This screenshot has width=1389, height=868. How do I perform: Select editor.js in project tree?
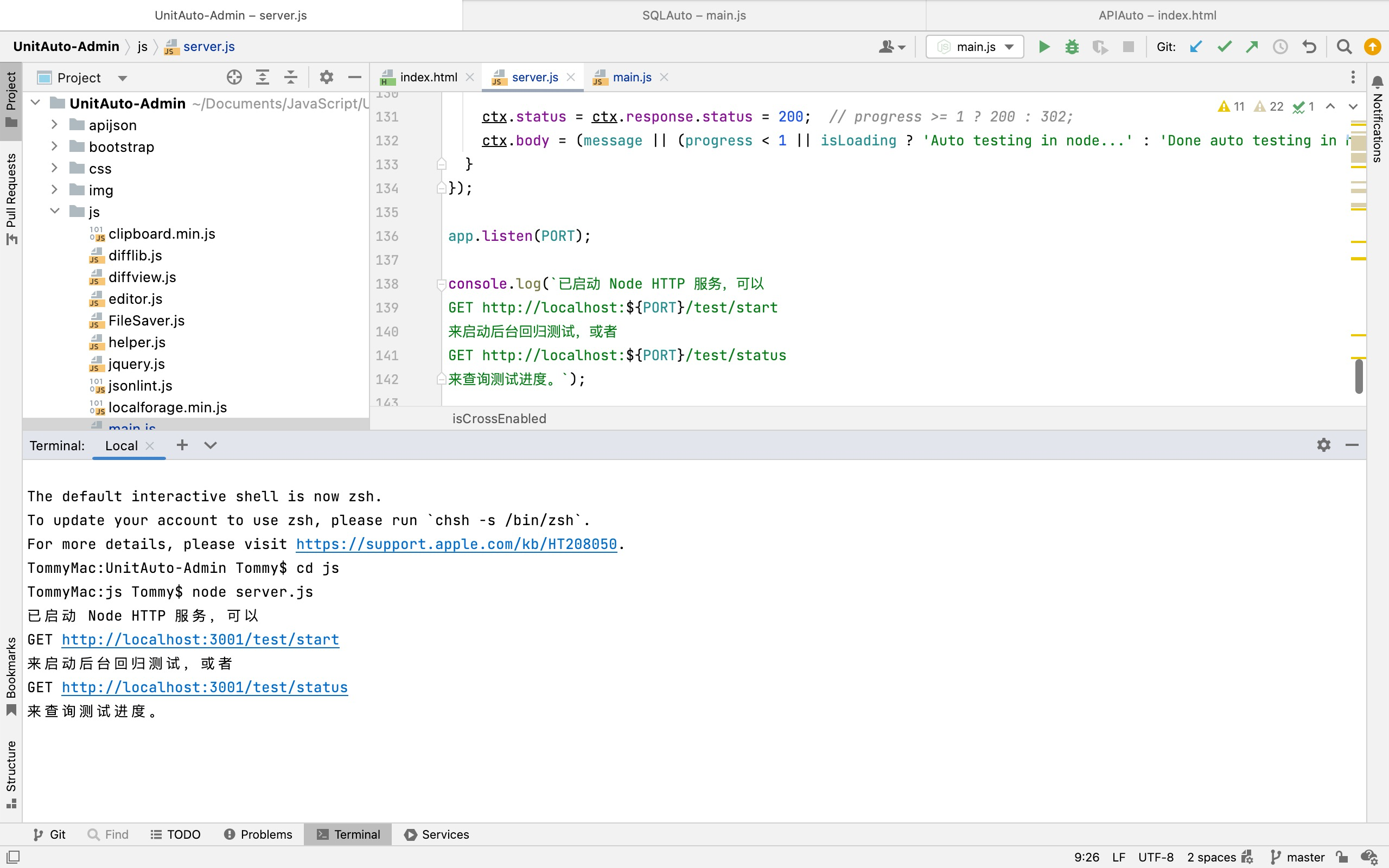coord(136,298)
